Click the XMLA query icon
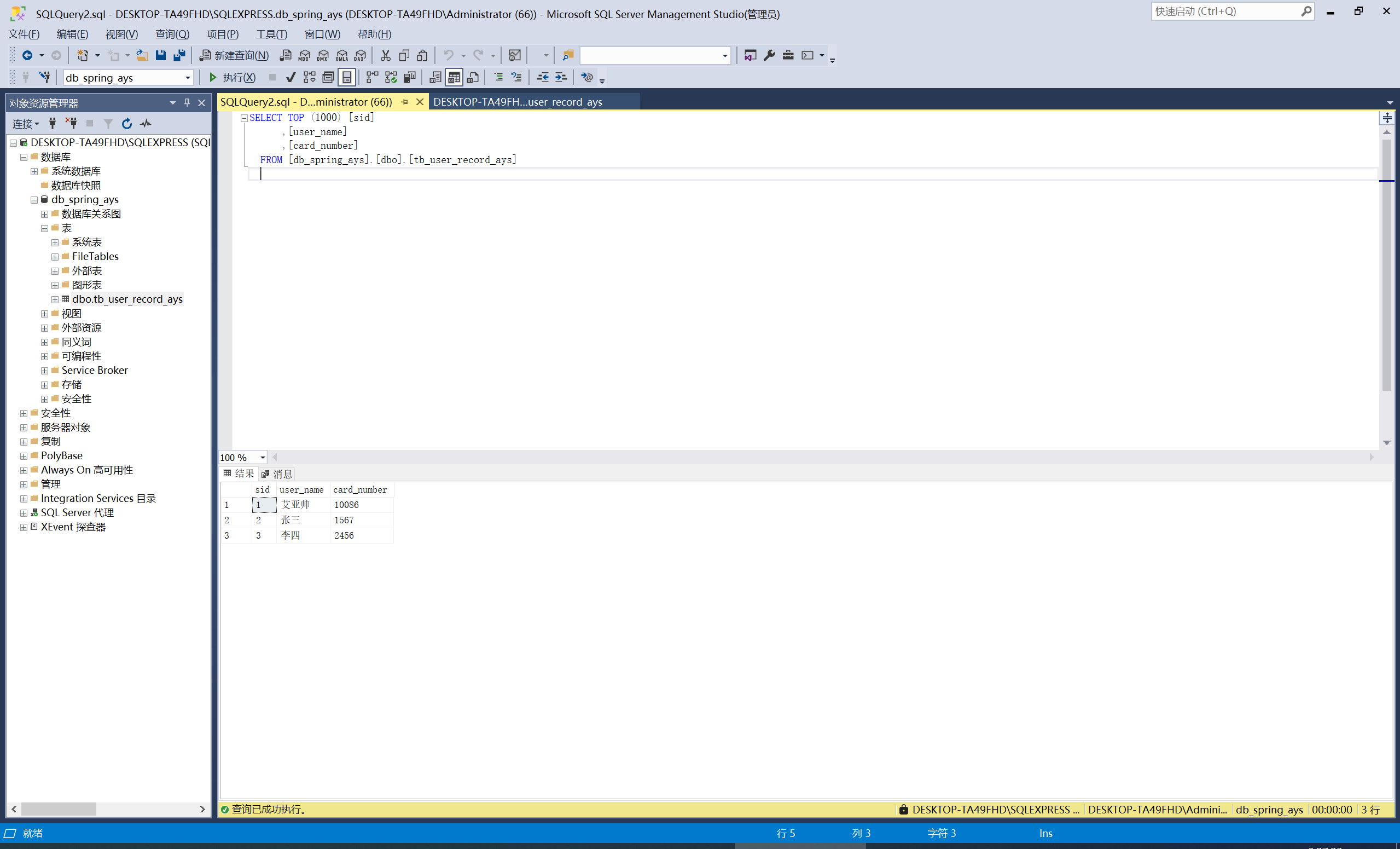This screenshot has width=1400, height=849. 342,55
